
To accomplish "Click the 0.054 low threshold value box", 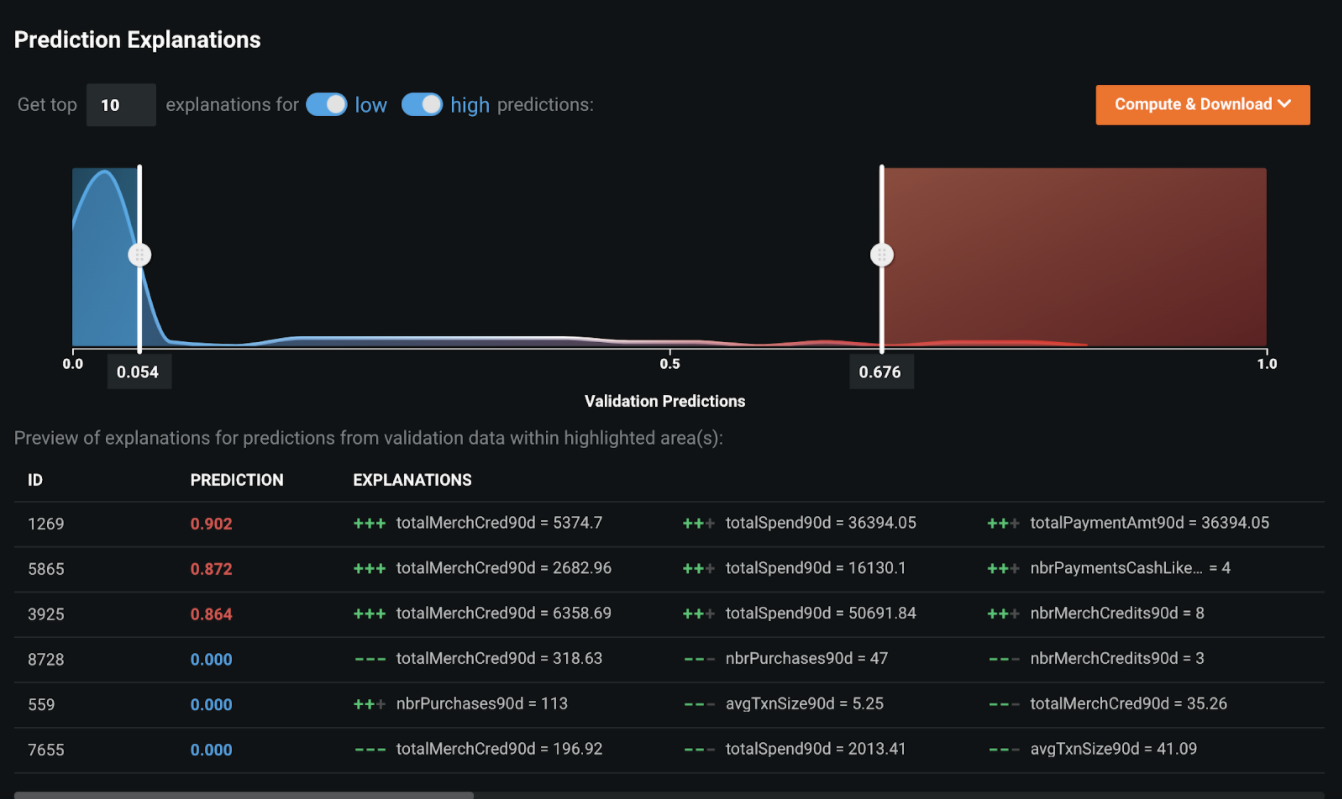I will pyautogui.click(x=140, y=372).
